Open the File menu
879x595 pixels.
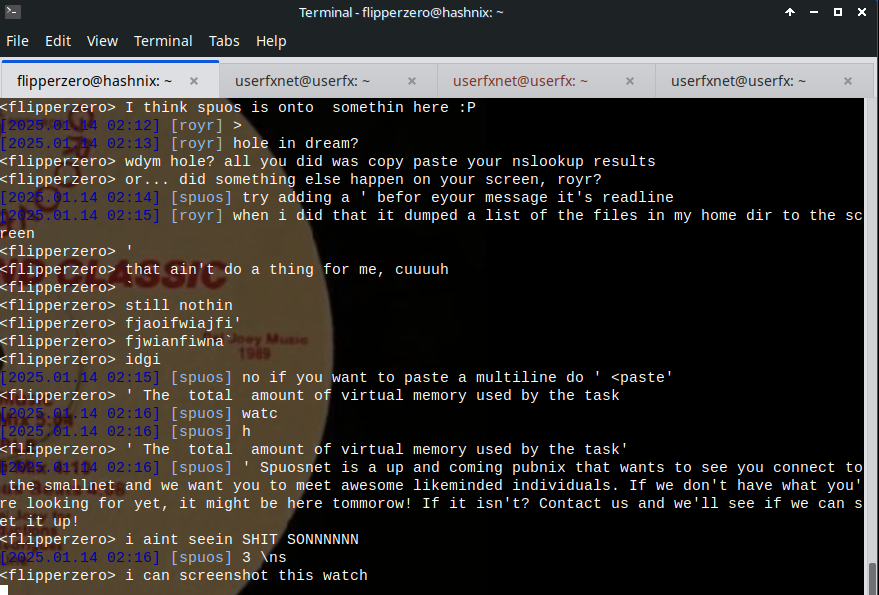[18, 41]
